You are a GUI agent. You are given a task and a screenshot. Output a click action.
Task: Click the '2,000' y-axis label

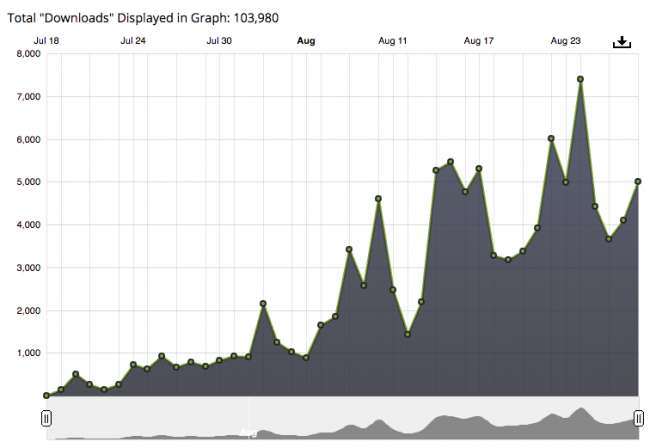pyautogui.click(x=29, y=310)
